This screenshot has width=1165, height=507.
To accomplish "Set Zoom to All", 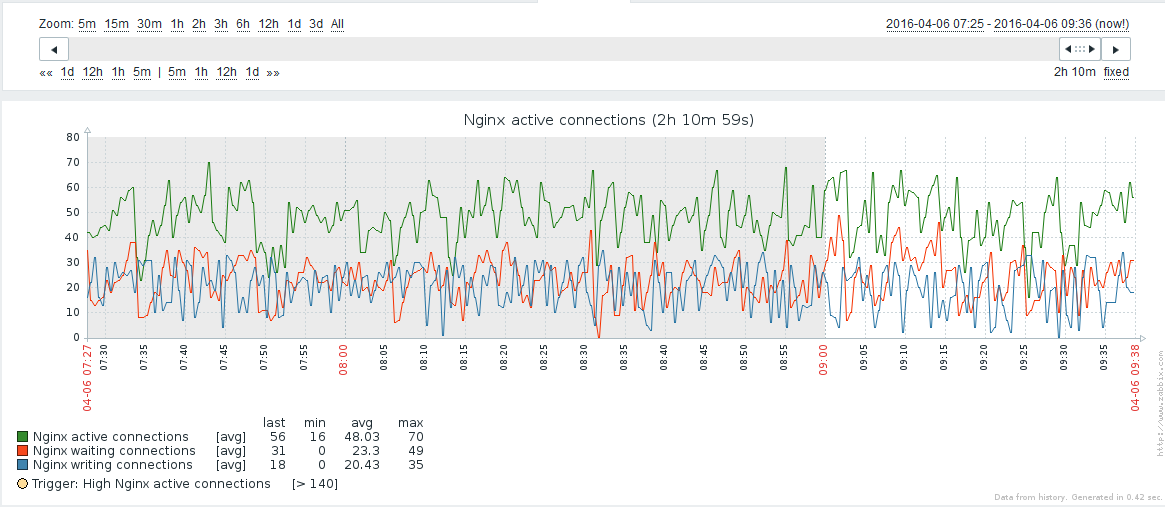I will pyautogui.click(x=337, y=24).
